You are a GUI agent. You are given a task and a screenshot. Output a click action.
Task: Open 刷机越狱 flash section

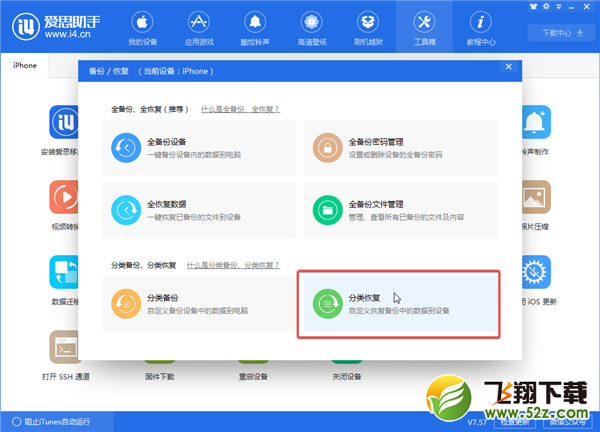click(368, 29)
